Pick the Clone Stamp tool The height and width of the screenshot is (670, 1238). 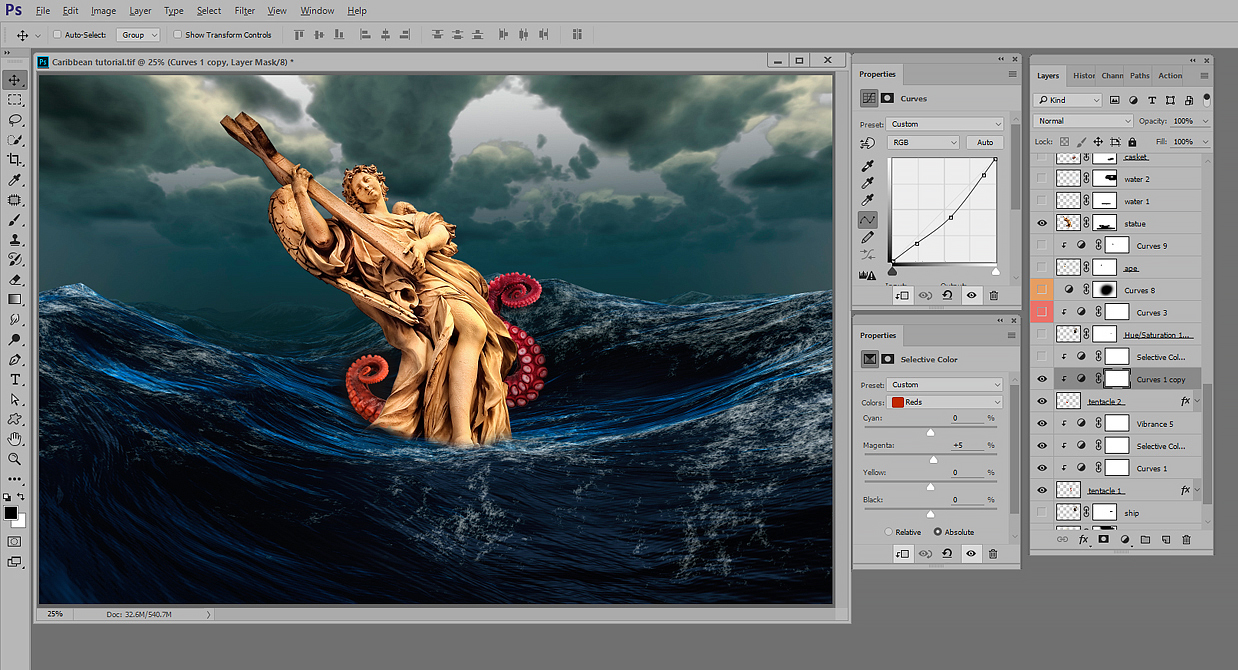tap(15, 240)
